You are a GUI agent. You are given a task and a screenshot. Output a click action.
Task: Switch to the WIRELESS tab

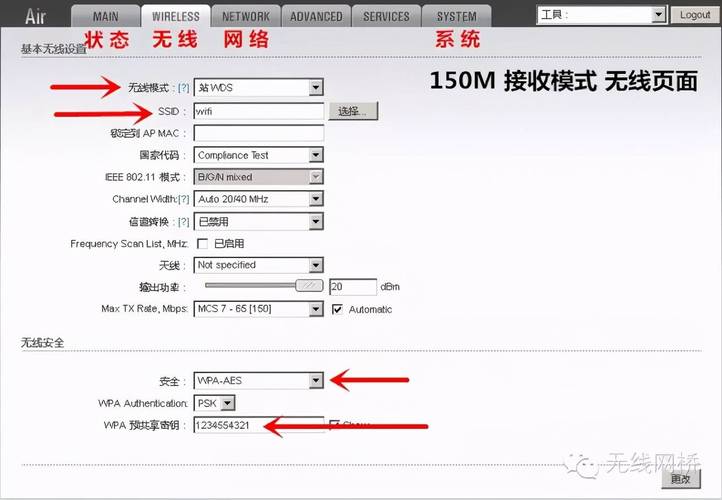tap(175, 17)
